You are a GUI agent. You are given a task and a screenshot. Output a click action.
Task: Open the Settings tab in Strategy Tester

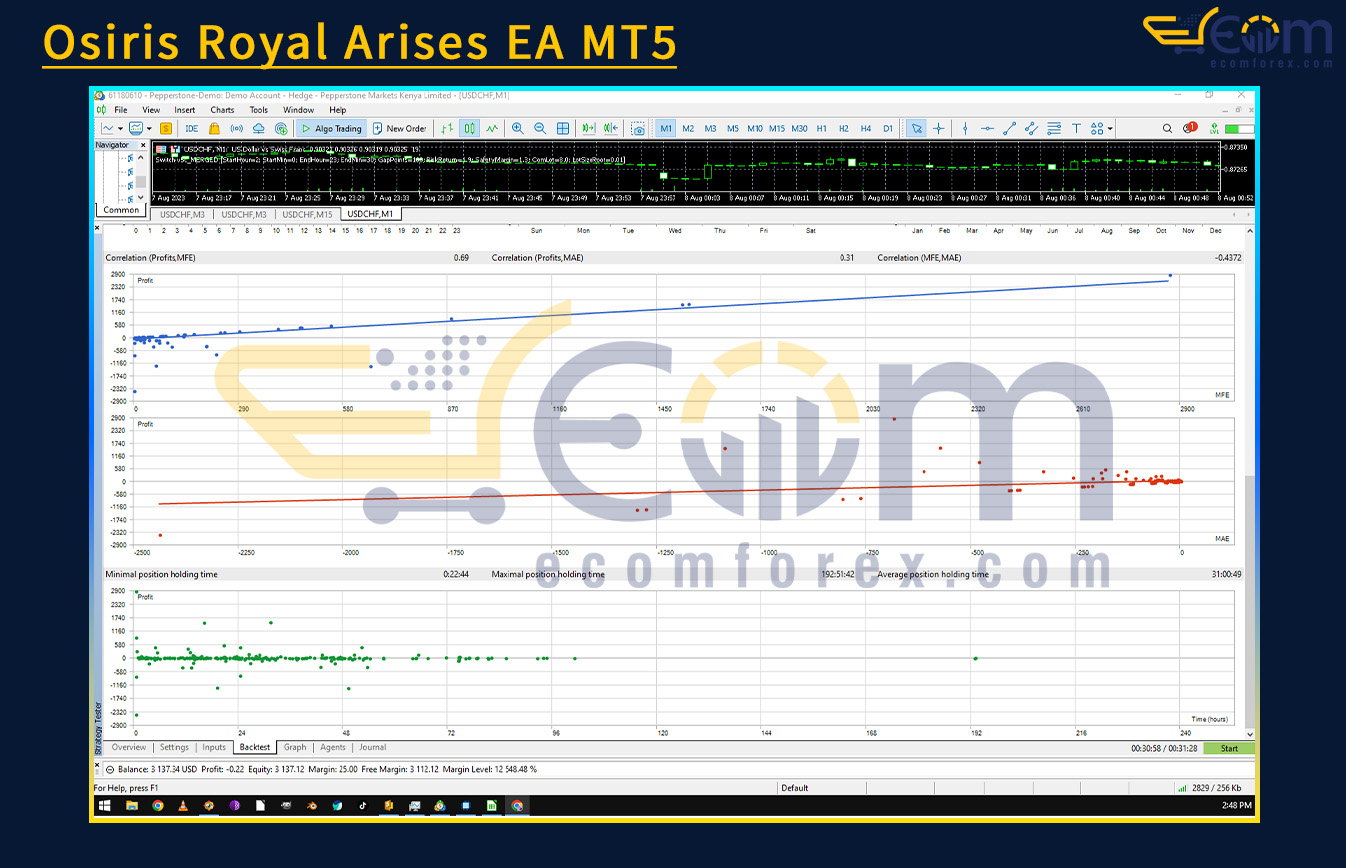(x=174, y=748)
